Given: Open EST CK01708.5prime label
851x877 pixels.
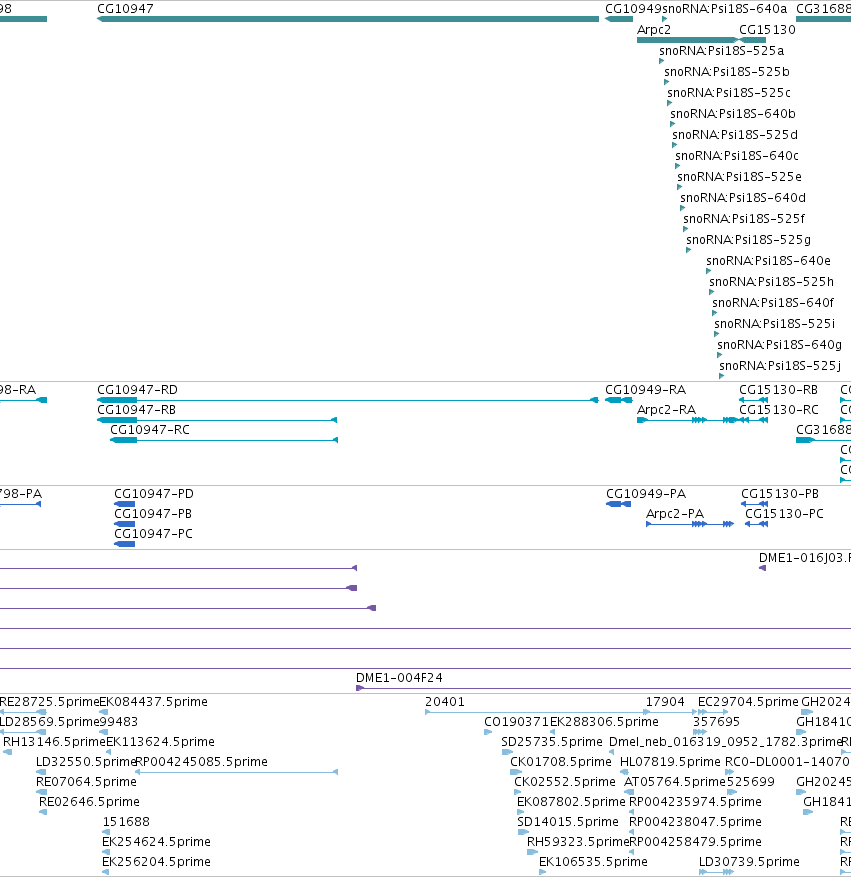Looking at the screenshot, I should pyautogui.click(x=561, y=762).
